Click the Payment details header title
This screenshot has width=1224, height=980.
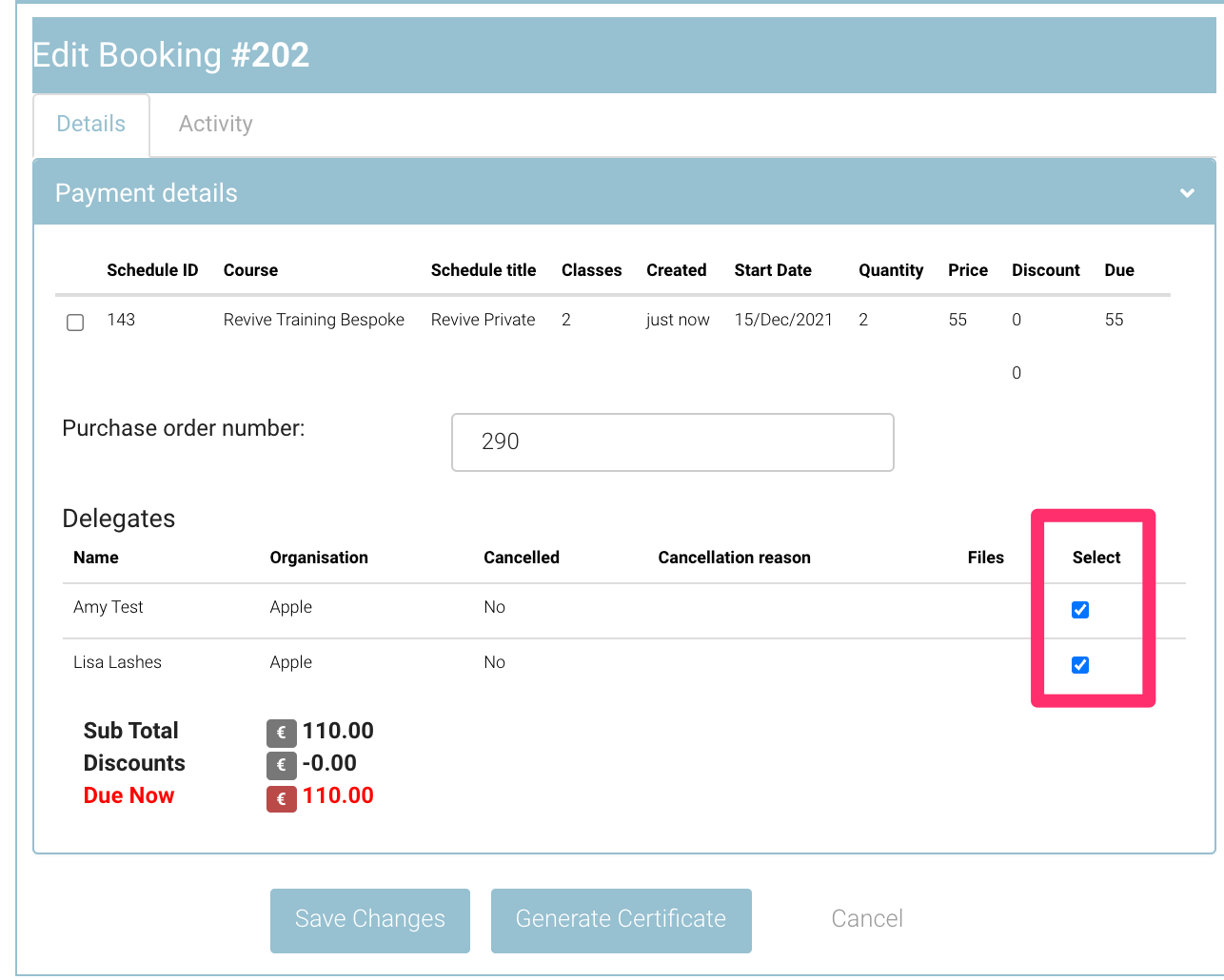[x=147, y=193]
